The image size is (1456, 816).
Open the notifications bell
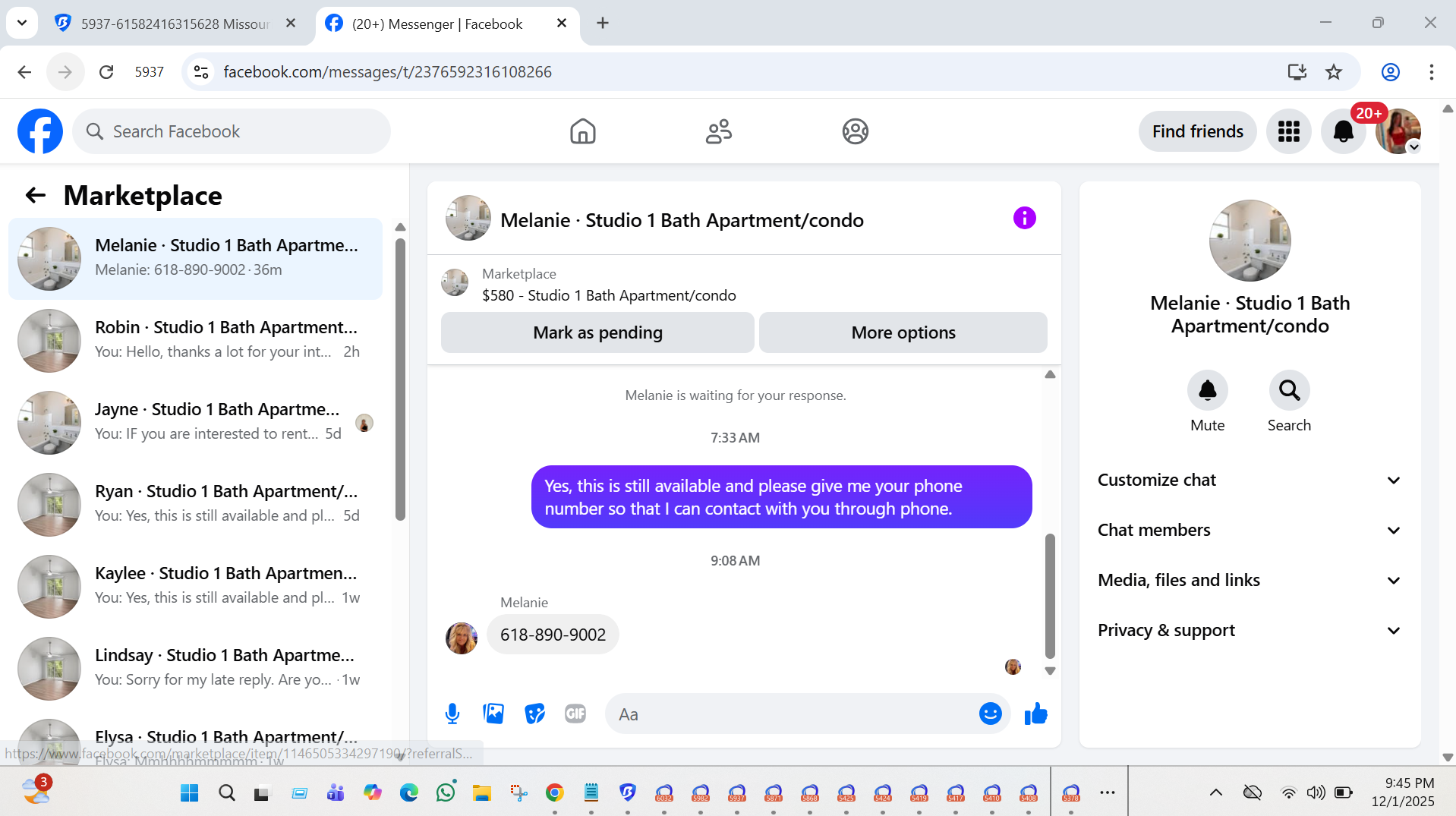[x=1343, y=131]
